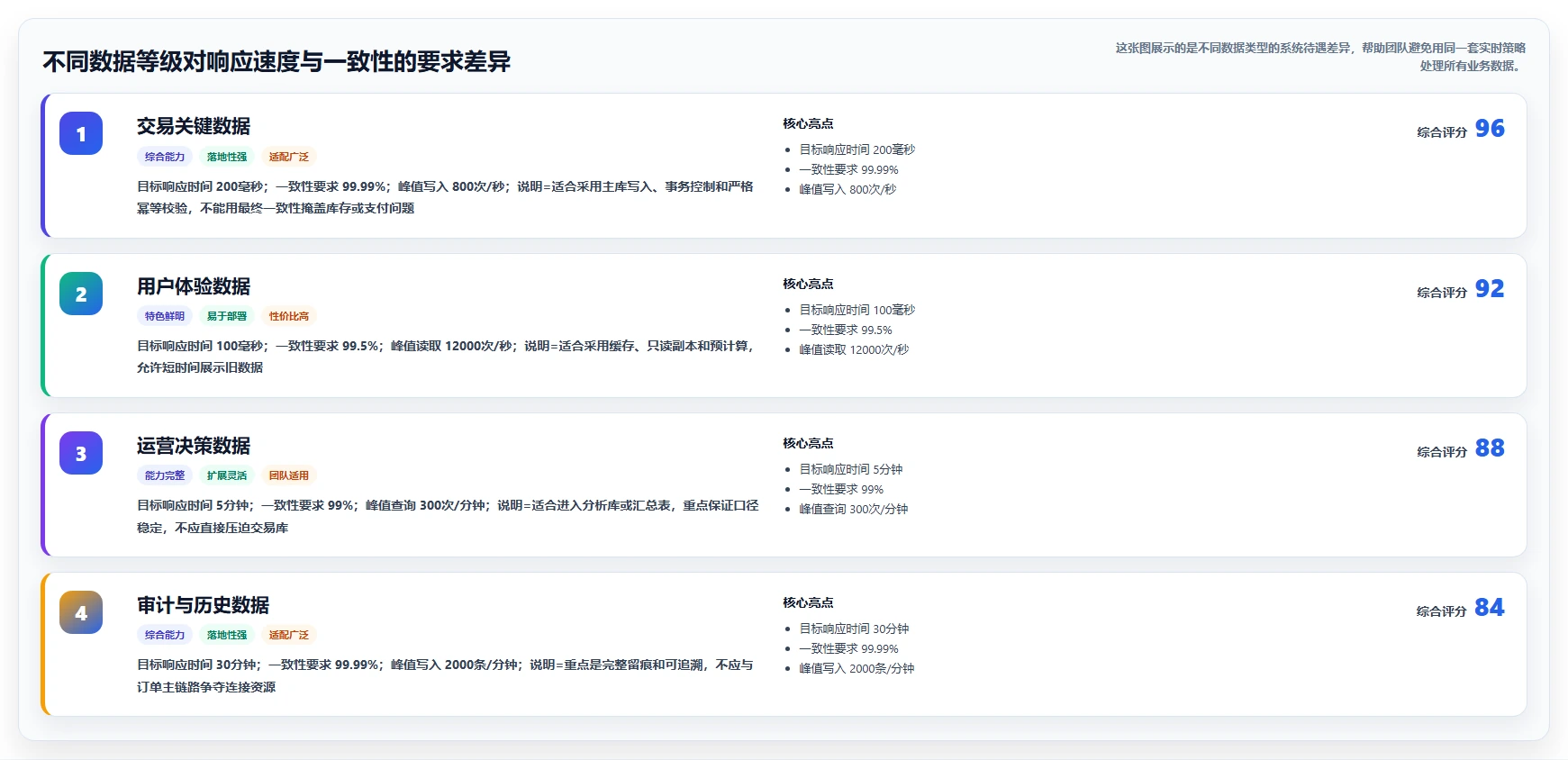
Task: Click bullet 一致性要求 99.99% in 审计与历史数据 card
Action: (x=849, y=648)
